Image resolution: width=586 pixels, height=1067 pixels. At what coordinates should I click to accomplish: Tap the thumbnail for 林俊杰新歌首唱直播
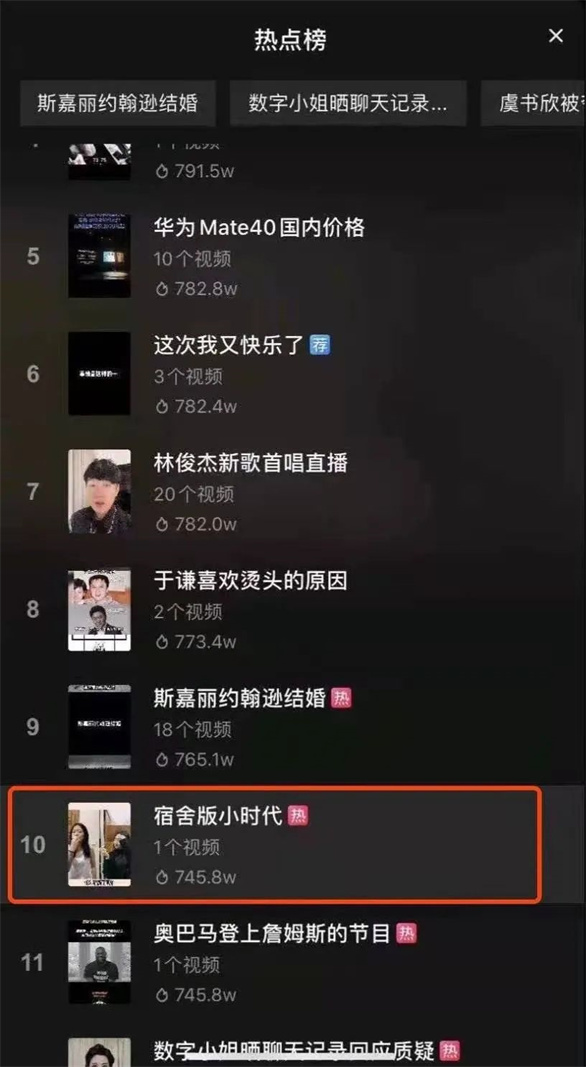(x=99, y=491)
